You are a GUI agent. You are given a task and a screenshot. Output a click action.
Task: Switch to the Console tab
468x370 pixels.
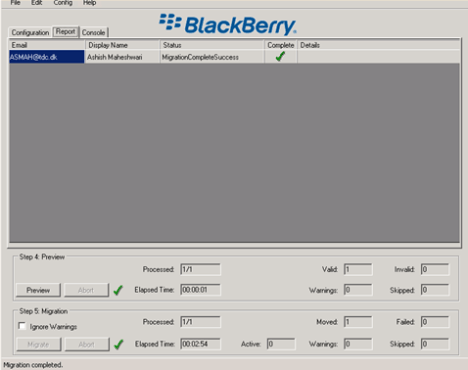[93, 32]
